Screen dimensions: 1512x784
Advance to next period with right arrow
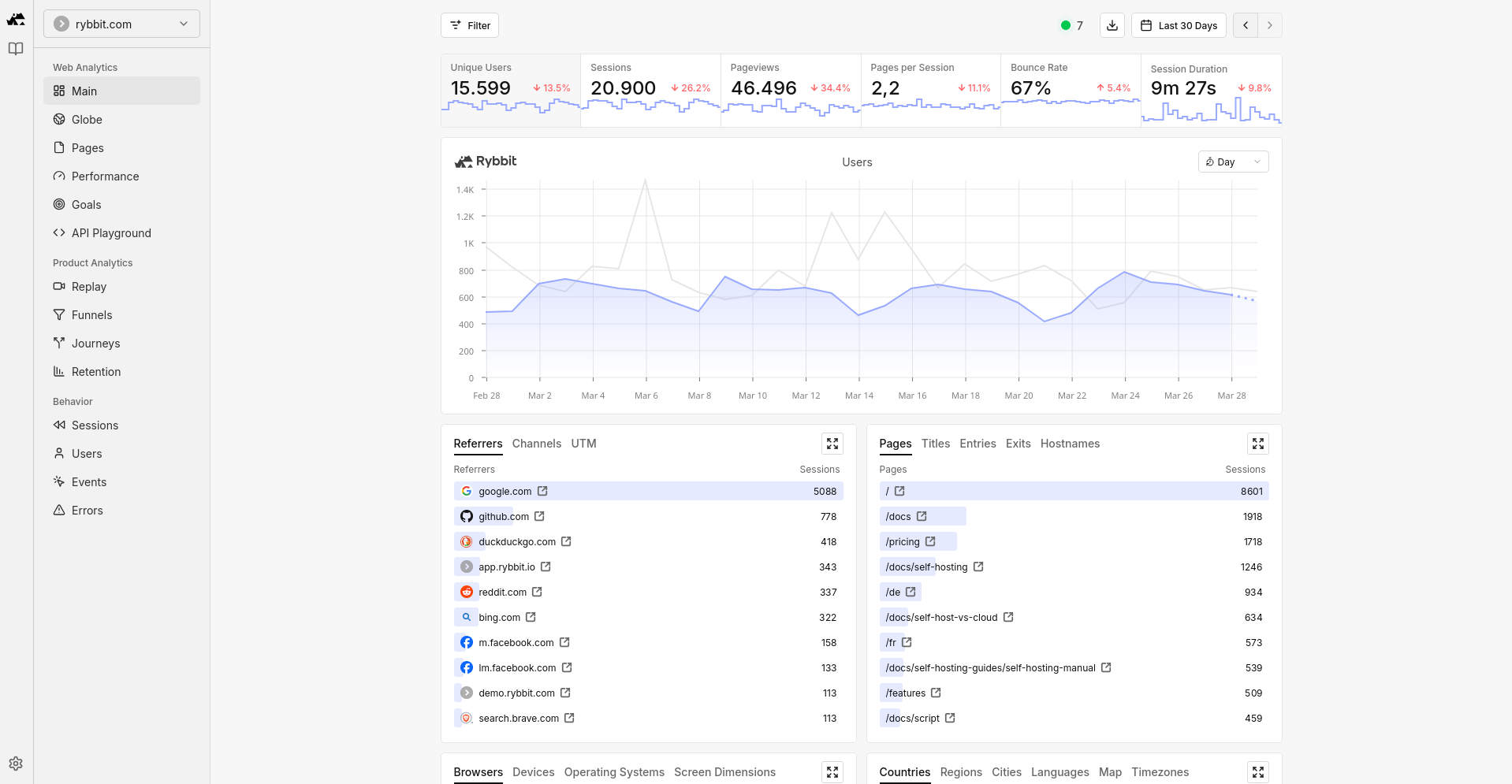coord(1269,24)
